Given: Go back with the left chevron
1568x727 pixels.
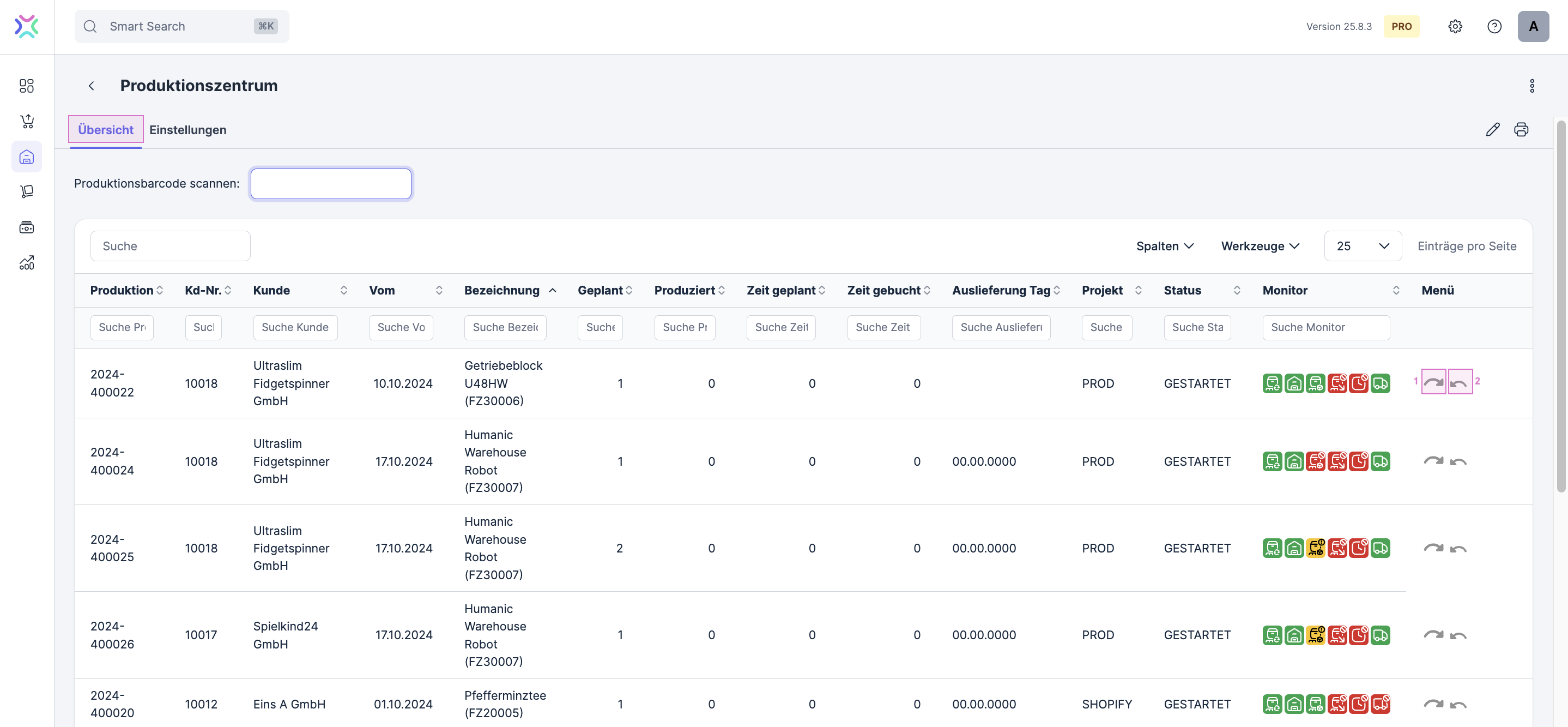Looking at the screenshot, I should [x=92, y=86].
